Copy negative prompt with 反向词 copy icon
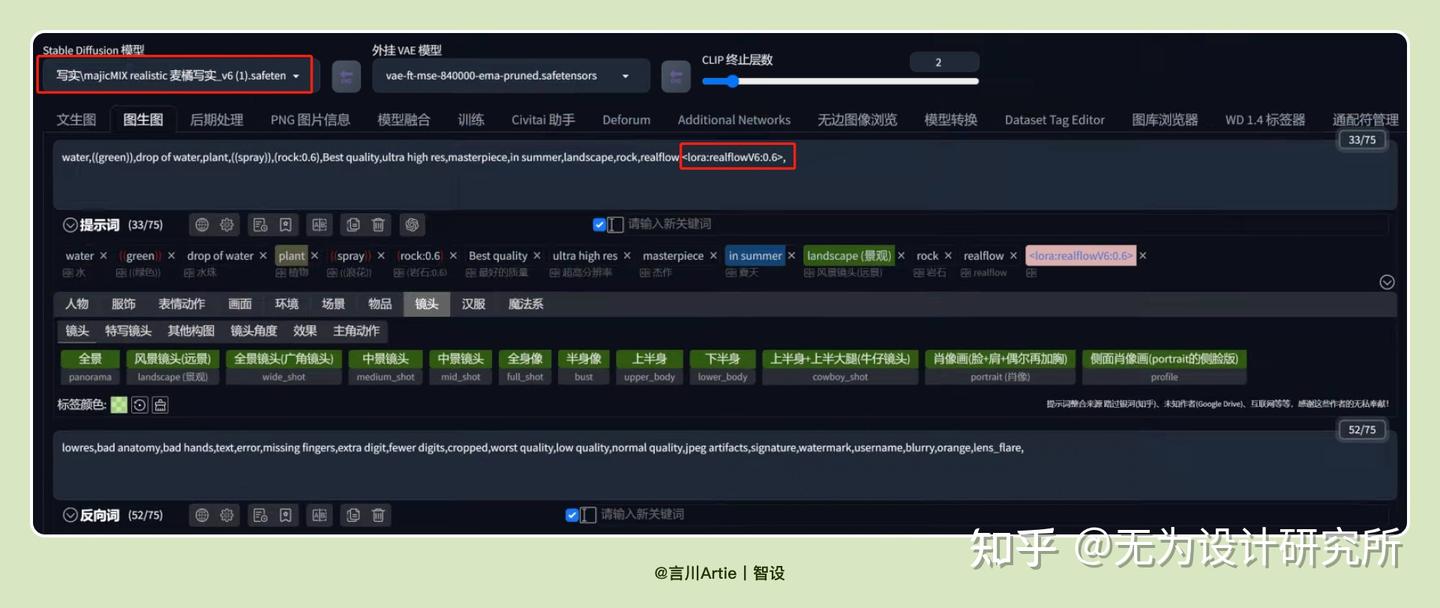Viewport: 1440px width, 608px height. [x=353, y=515]
